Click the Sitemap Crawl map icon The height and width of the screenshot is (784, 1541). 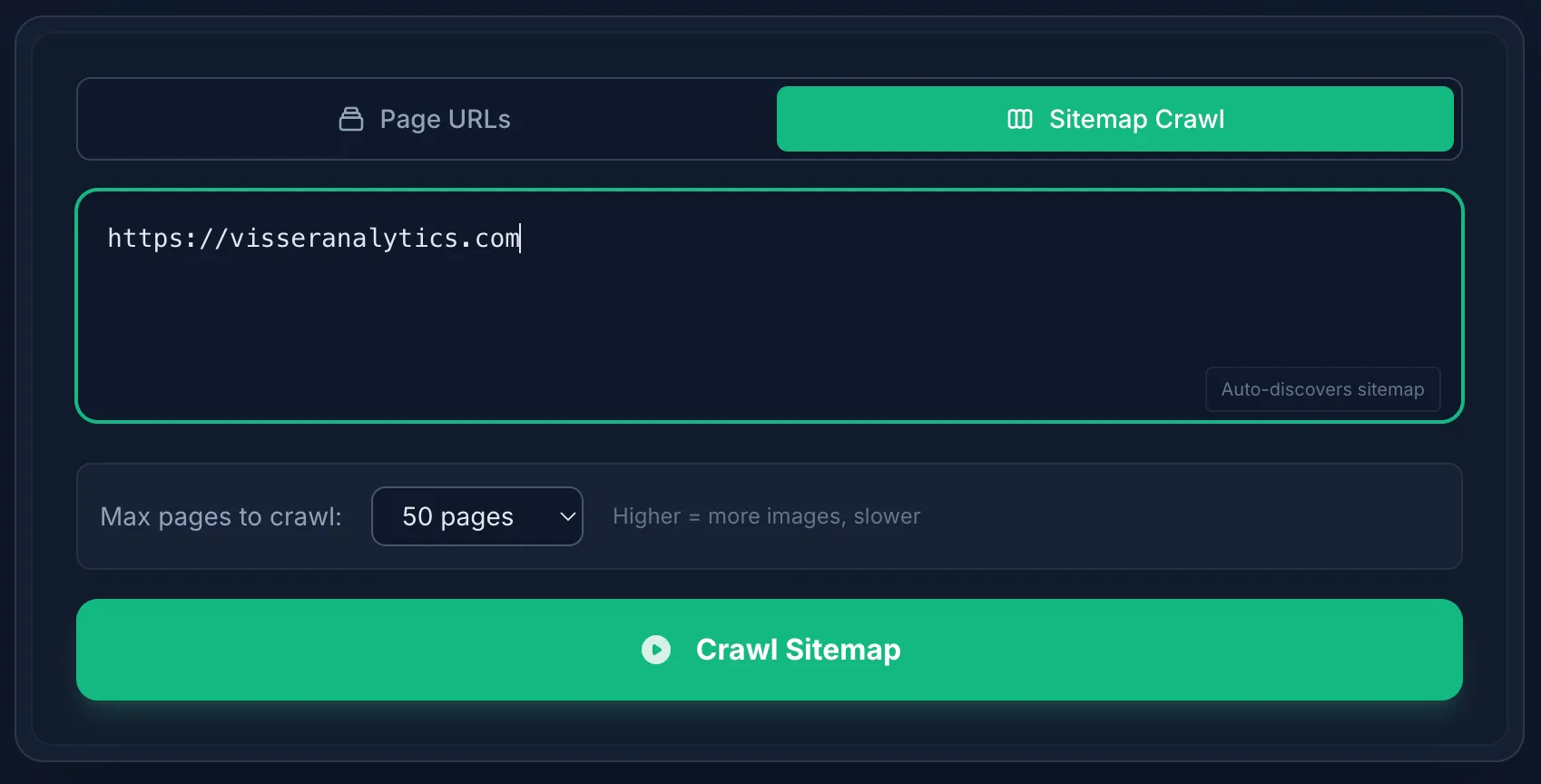(x=1020, y=119)
